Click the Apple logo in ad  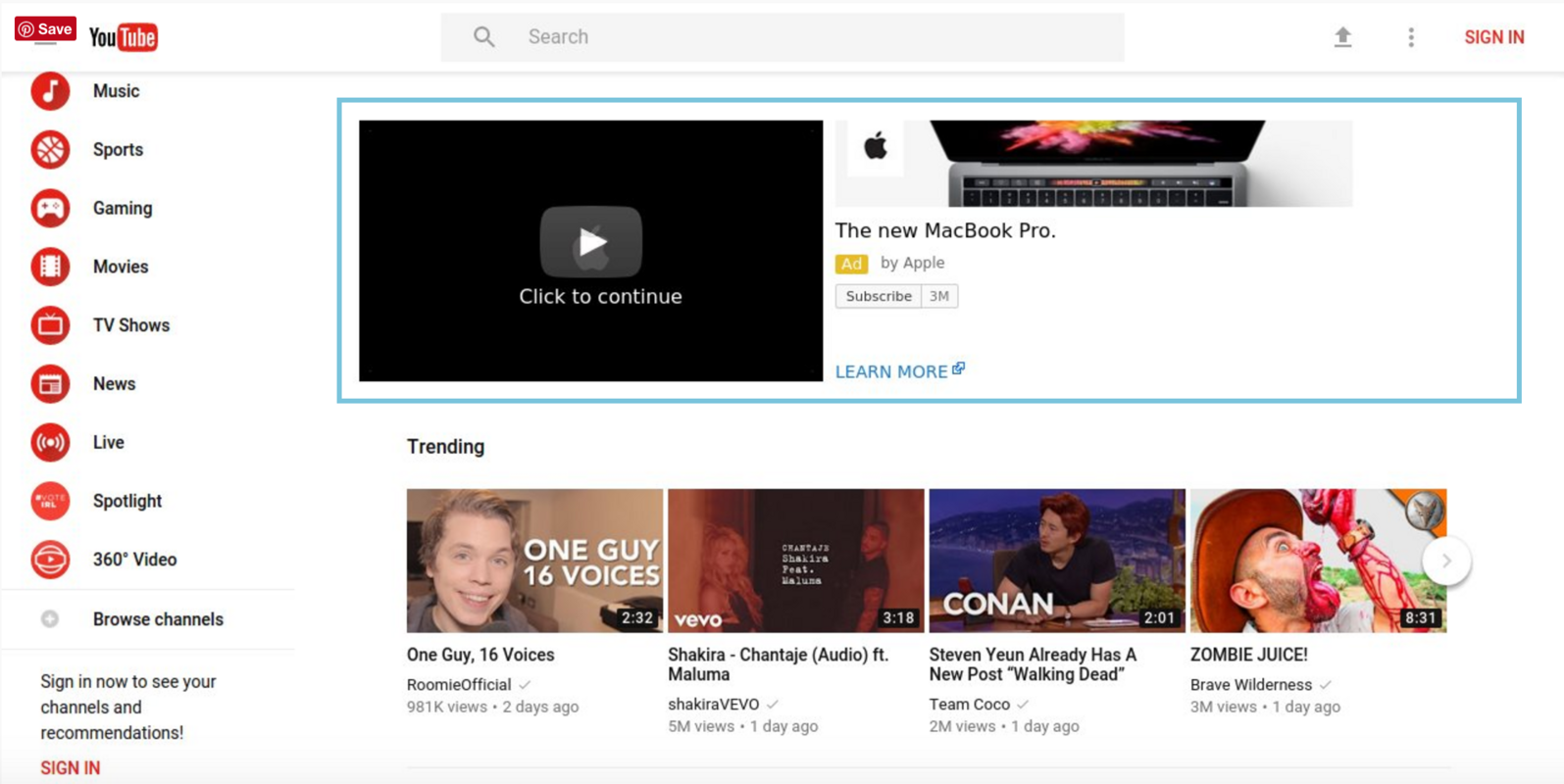click(876, 147)
